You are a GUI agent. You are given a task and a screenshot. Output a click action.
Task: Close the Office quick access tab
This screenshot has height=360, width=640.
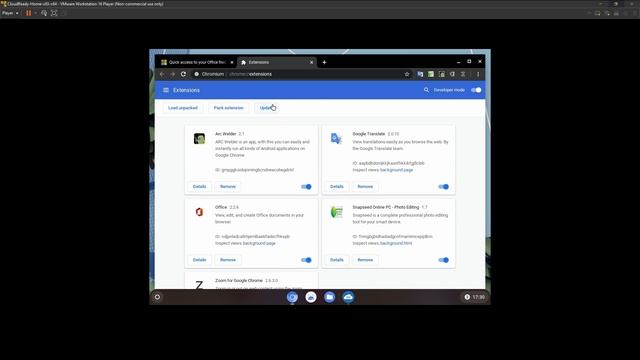(x=231, y=62)
